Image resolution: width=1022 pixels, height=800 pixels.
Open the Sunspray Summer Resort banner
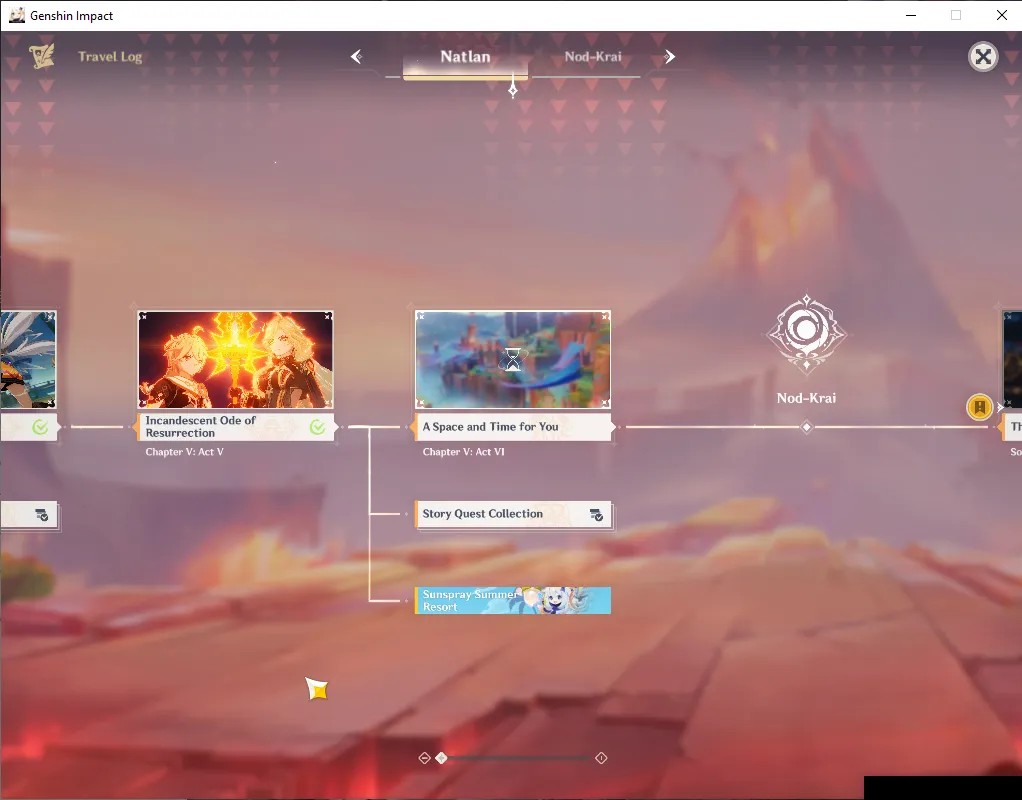pos(513,600)
